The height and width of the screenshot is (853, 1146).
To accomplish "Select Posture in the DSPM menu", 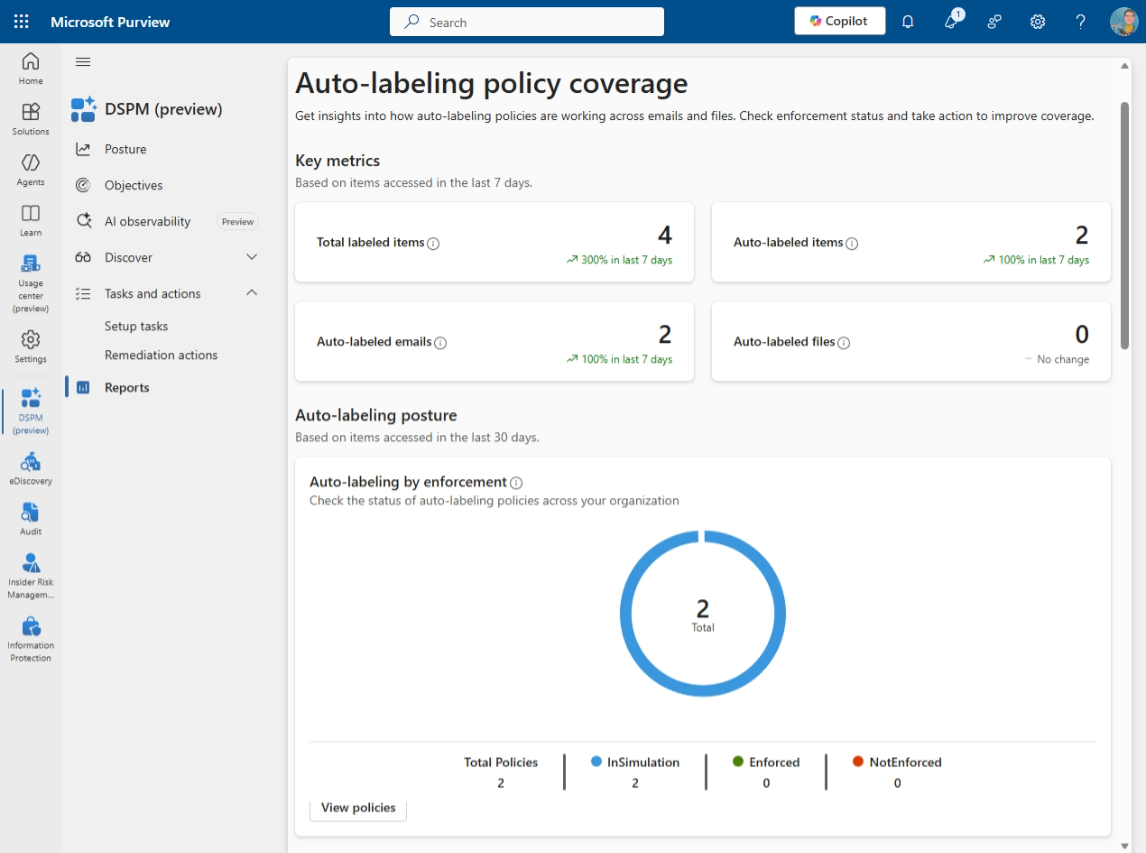I will pyautogui.click(x=125, y=149).
